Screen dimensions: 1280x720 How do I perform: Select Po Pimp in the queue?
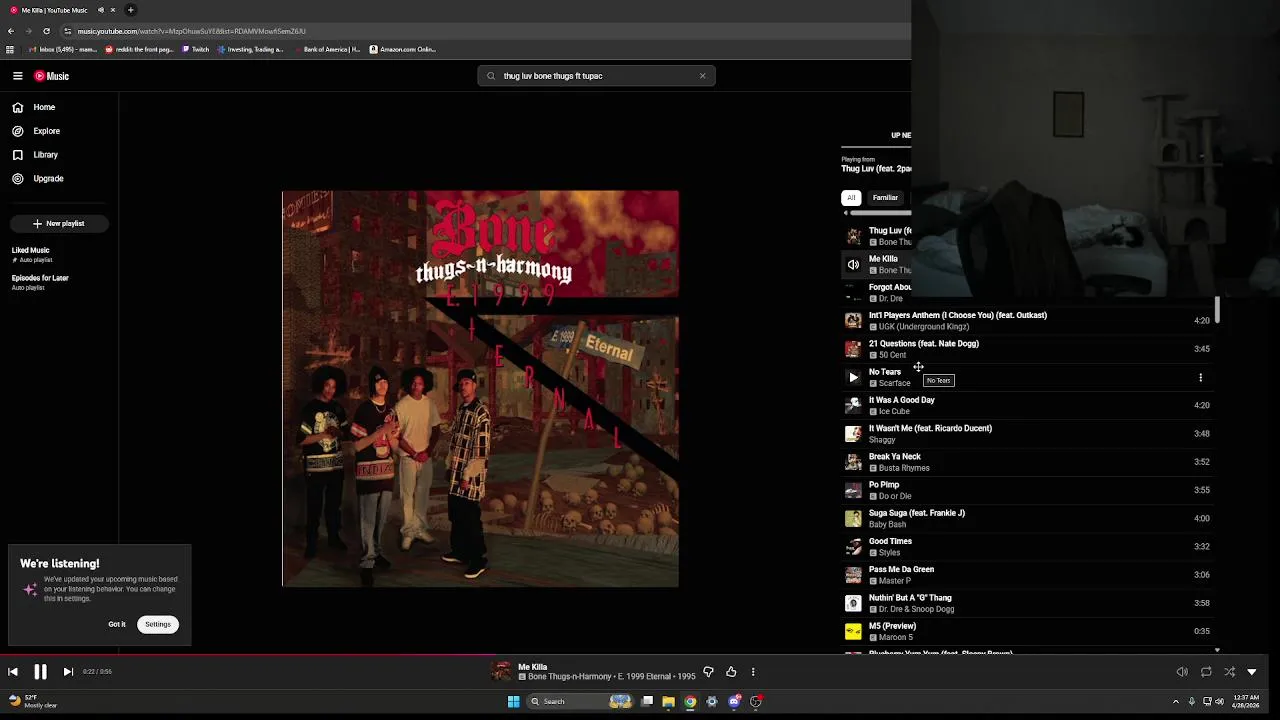(x=1029, y=490)
